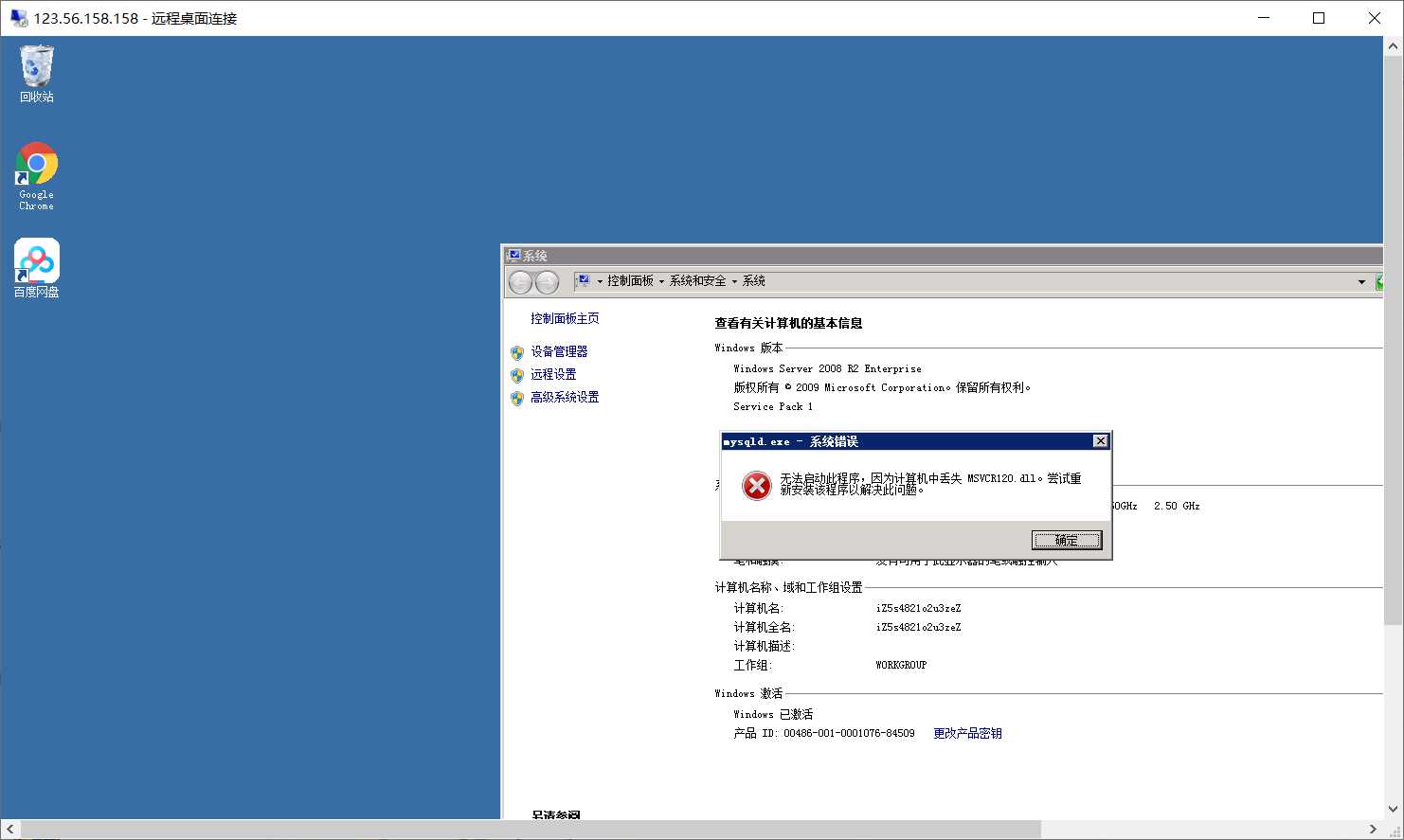The height and width of the screenshot is (840, 1404).
Task: Launch Google Chrome from the desktop
Action: (x=37, y=176)
